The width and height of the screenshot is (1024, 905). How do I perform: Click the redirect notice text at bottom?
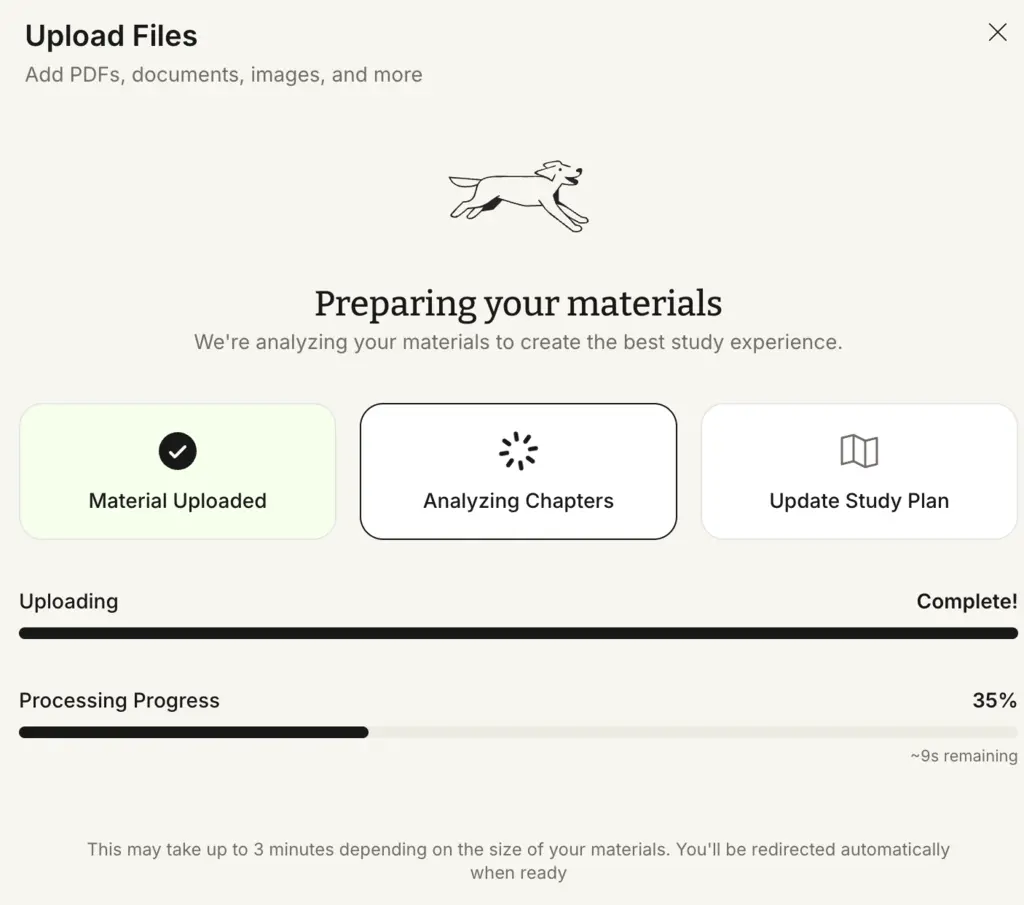[x=519, y=861]
